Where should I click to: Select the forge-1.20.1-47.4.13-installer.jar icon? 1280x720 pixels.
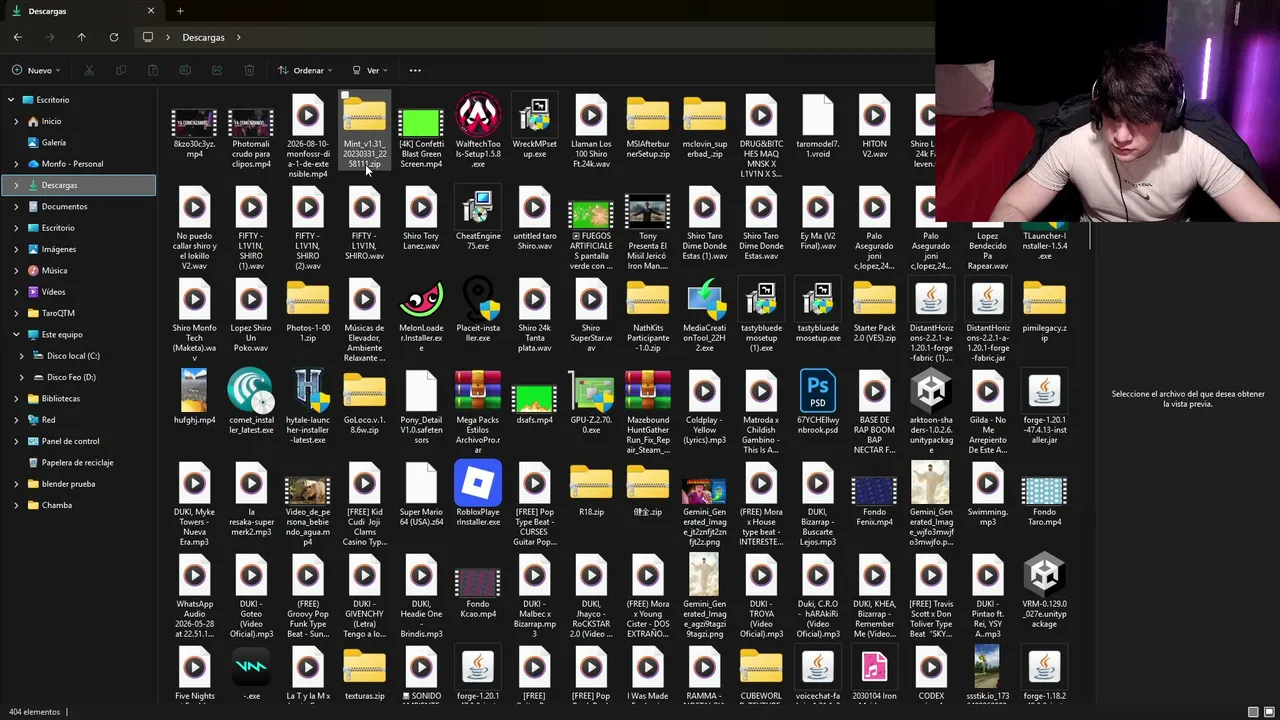[x=1044, y=391]
